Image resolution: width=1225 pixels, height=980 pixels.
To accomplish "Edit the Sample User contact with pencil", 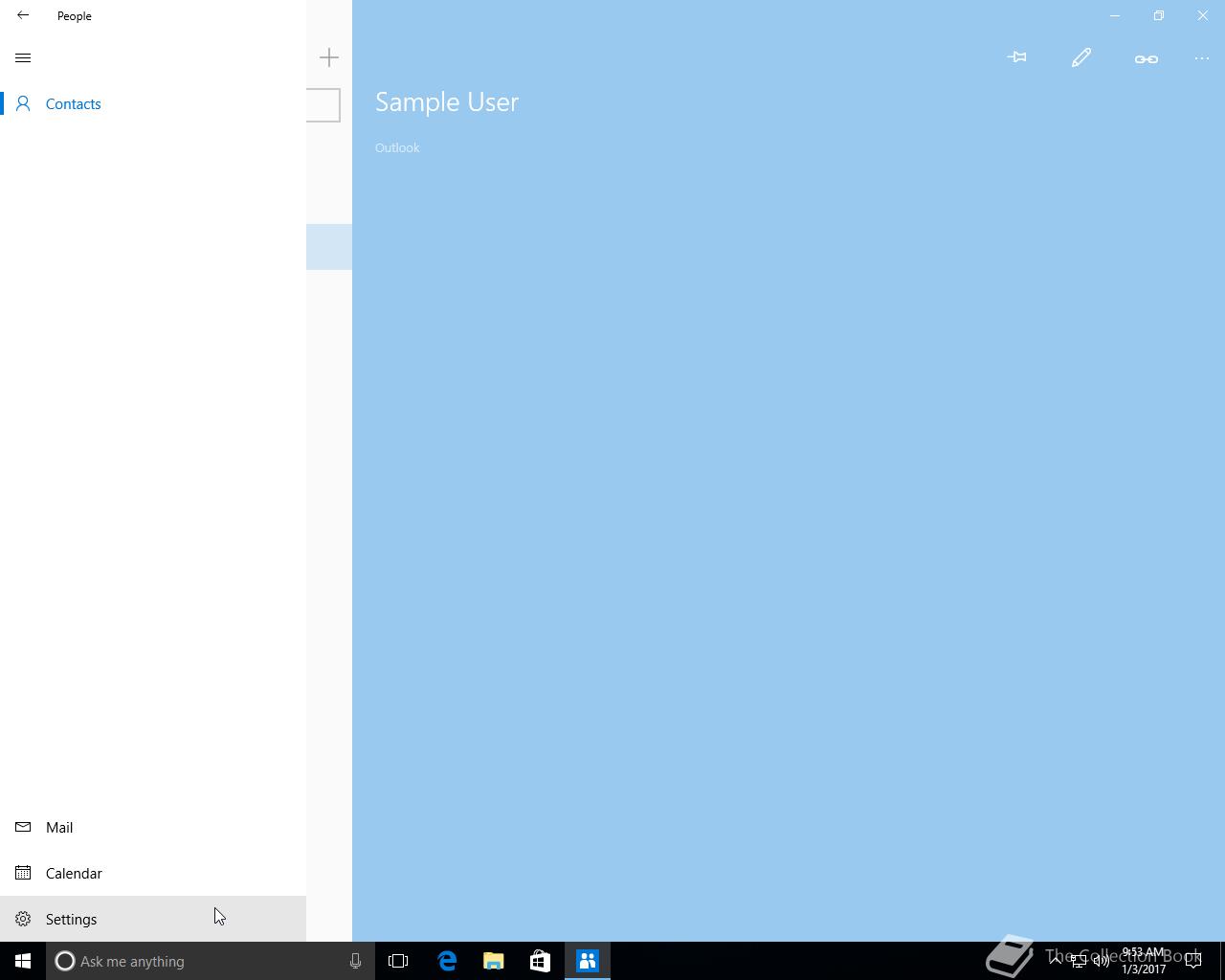I will [x=1081, y=58].
